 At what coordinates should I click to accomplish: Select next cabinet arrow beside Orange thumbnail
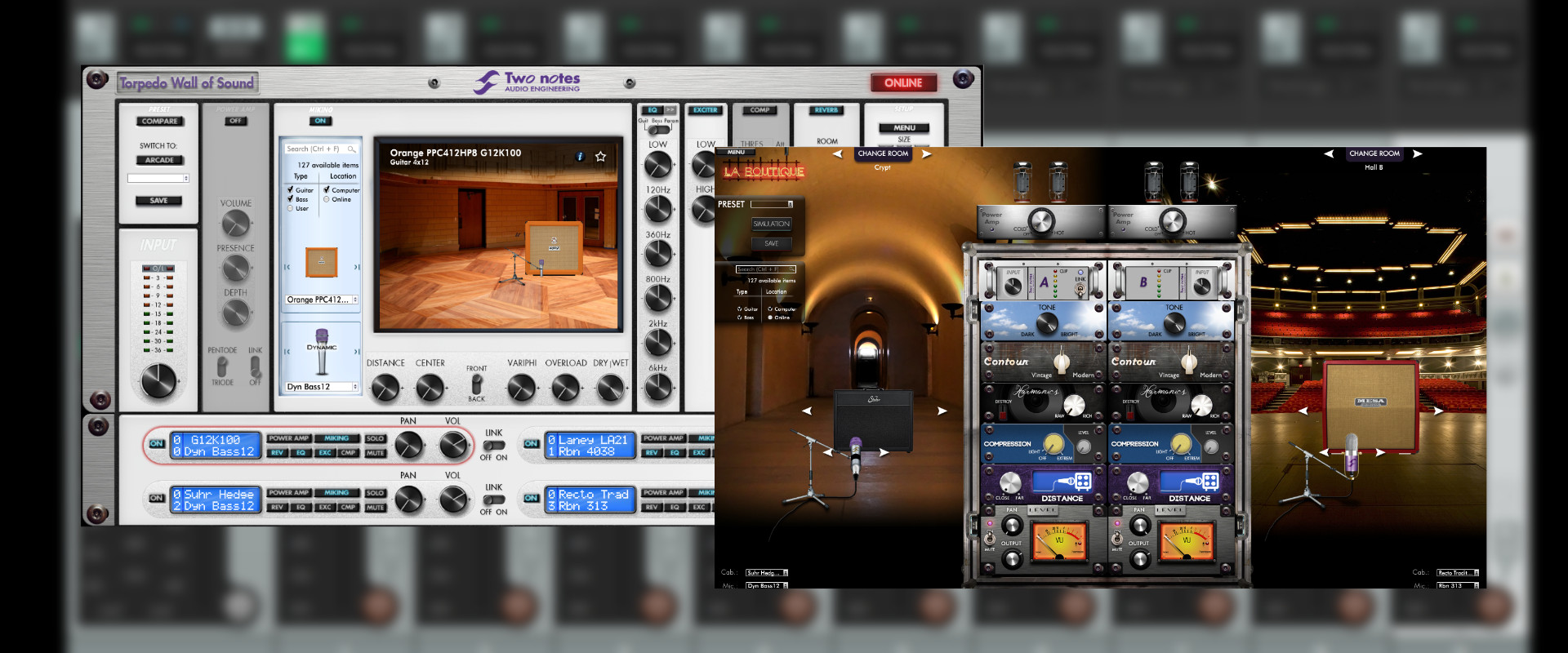356,267
